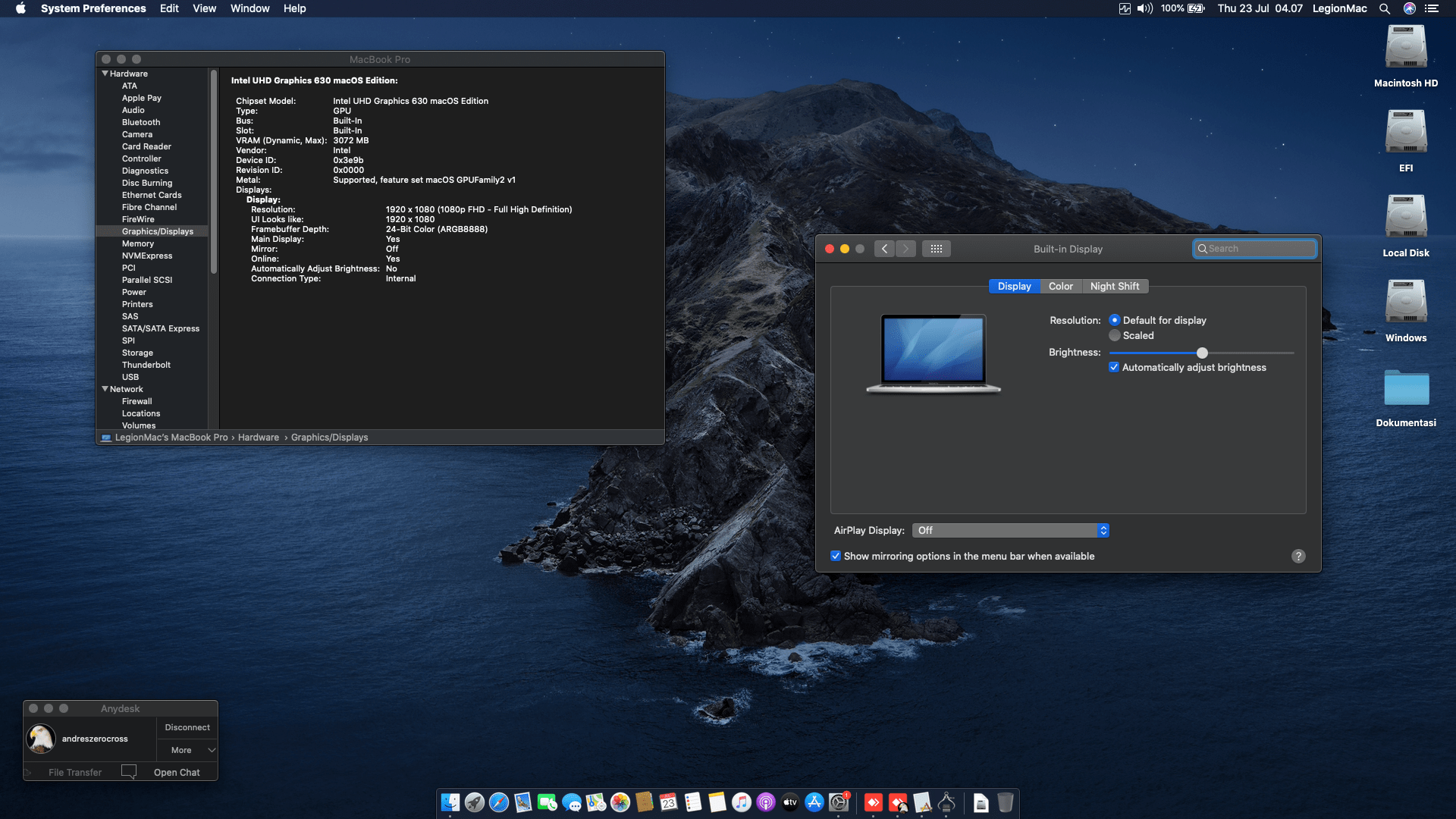
Task: Switch to the Color tab
Action: tap(1061, 286)
